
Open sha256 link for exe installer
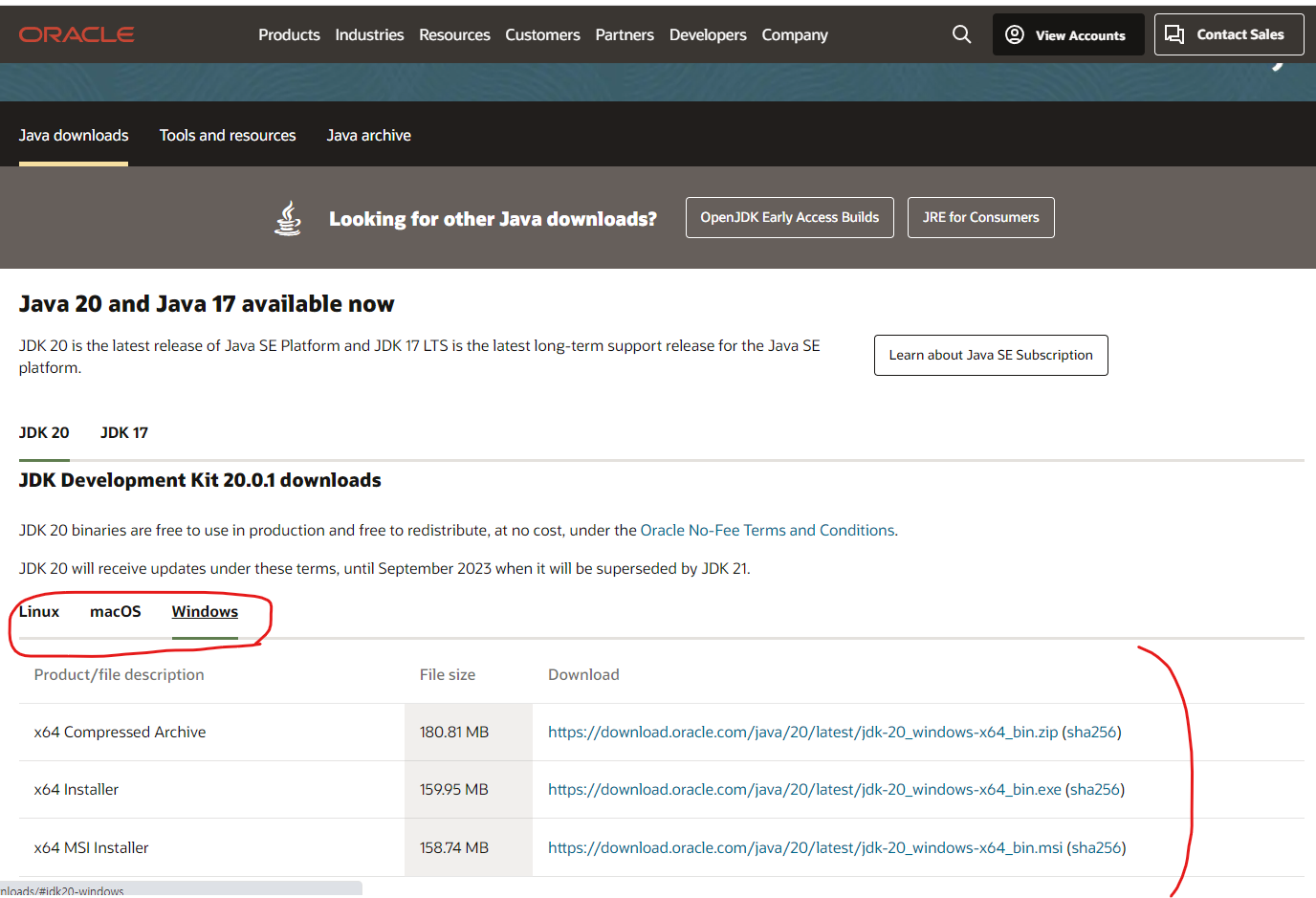(1095, 789)
